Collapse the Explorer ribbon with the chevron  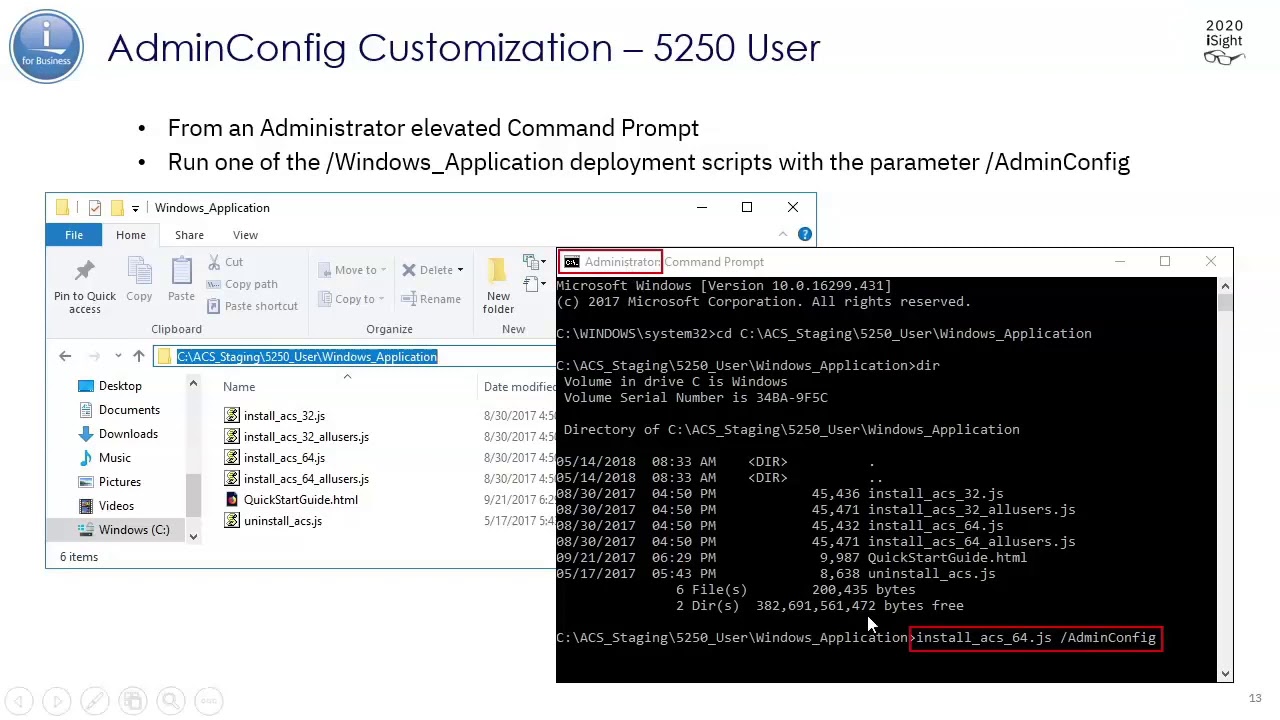(x=783, y=235)
